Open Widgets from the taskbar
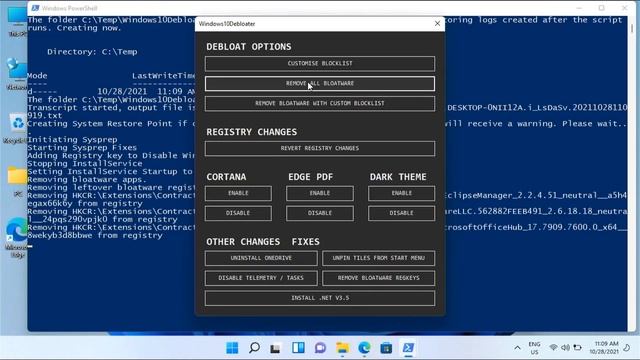 coord(298,348)
